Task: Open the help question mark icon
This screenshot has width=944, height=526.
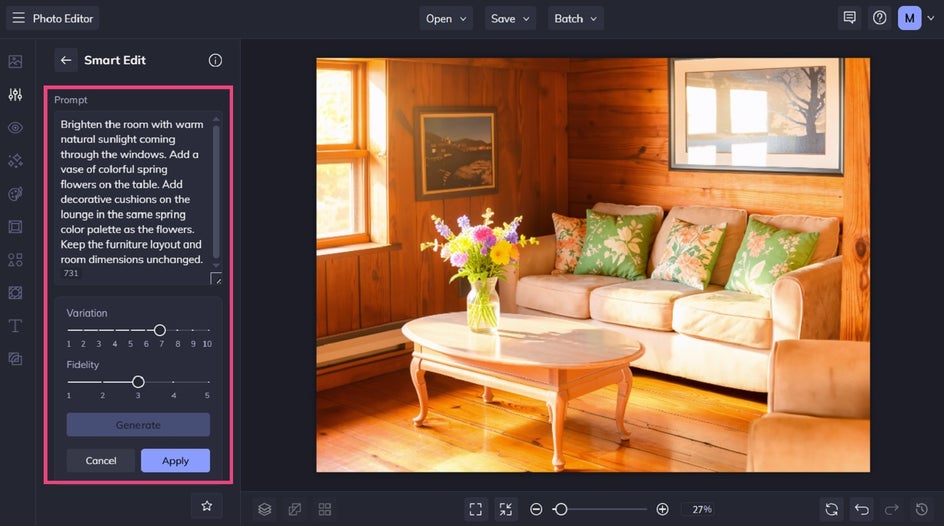Action: 880,18
